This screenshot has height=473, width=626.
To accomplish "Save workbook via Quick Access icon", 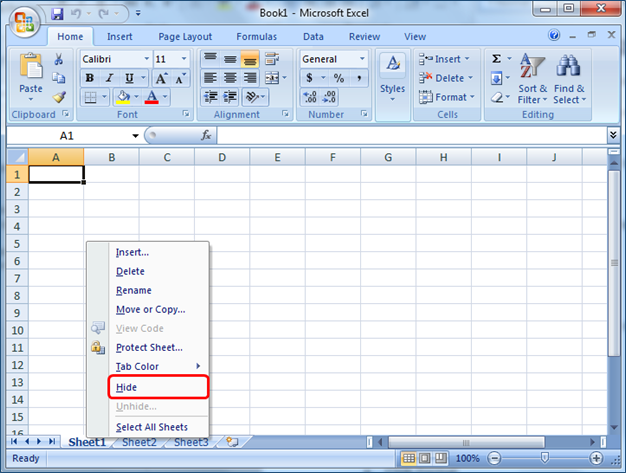I will (x=57, y=14).
